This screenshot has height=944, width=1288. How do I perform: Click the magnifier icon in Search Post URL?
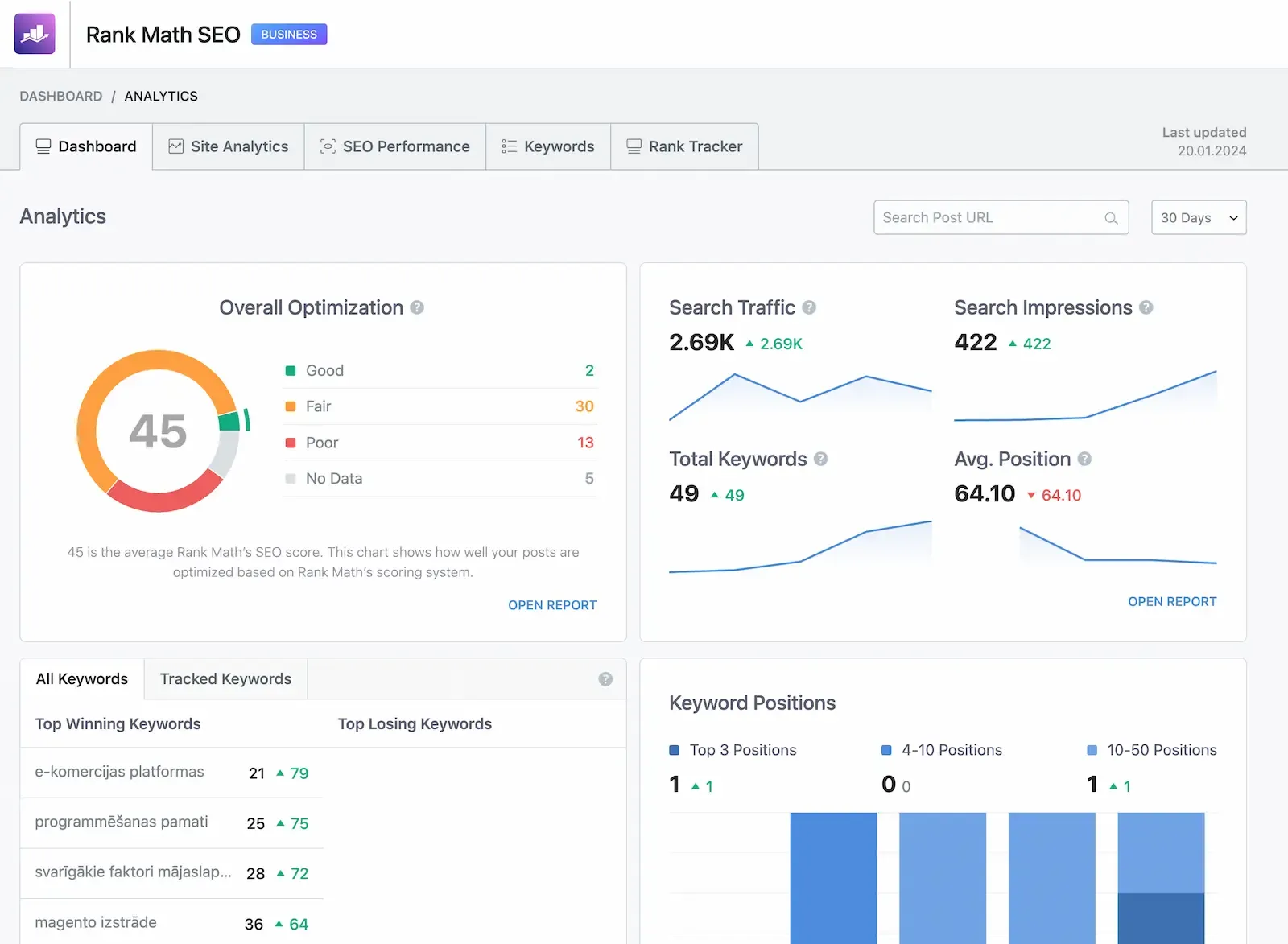tap(1111, 218)
